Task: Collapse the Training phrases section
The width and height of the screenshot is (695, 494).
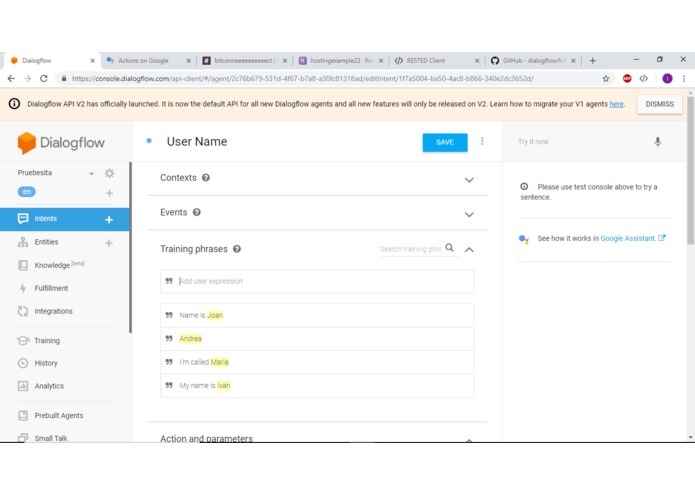Action: pyautogui.click(x=469, y=250)
